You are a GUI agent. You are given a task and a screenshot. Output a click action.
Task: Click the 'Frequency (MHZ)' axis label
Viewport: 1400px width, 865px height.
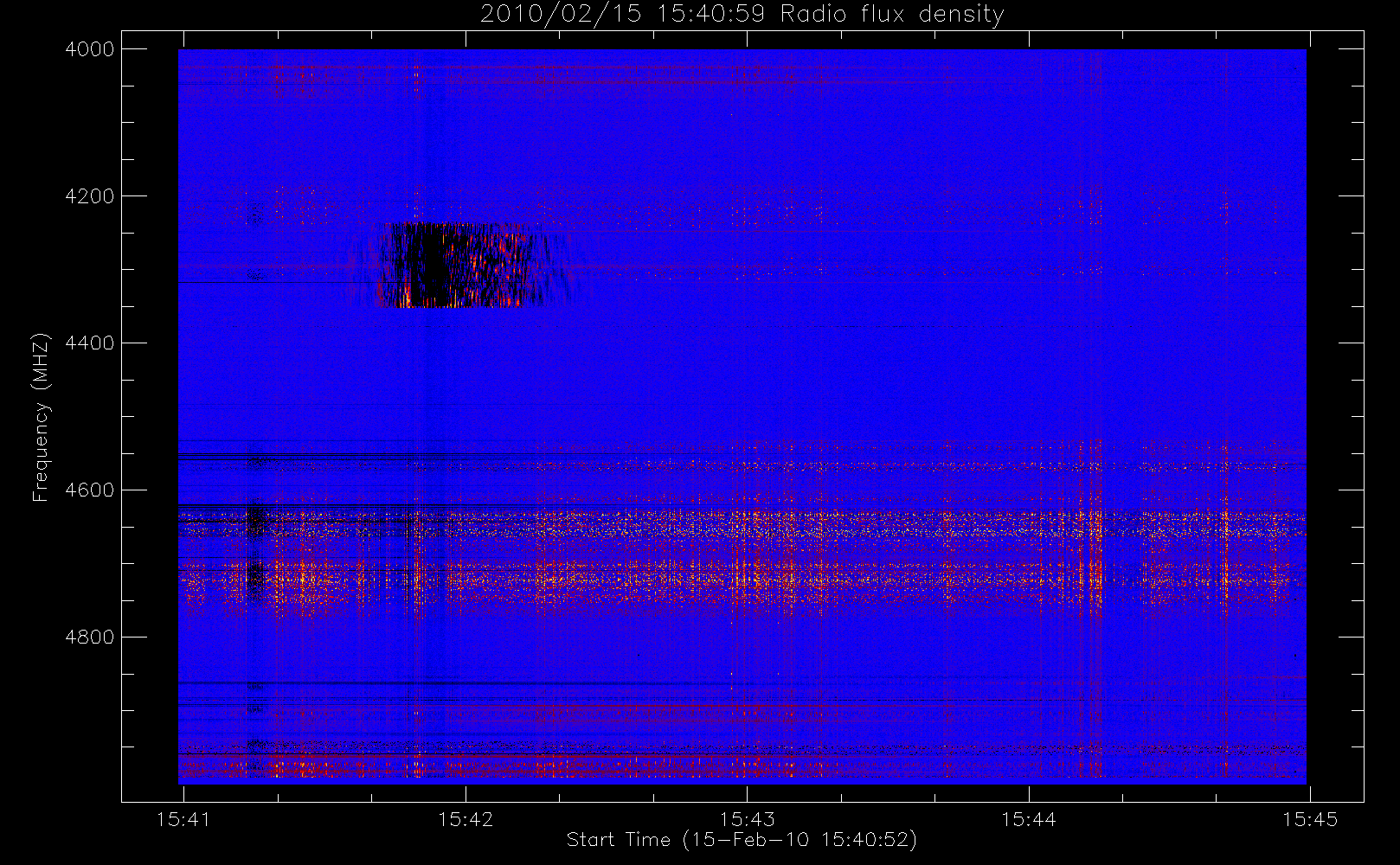(x=40, y=418)
